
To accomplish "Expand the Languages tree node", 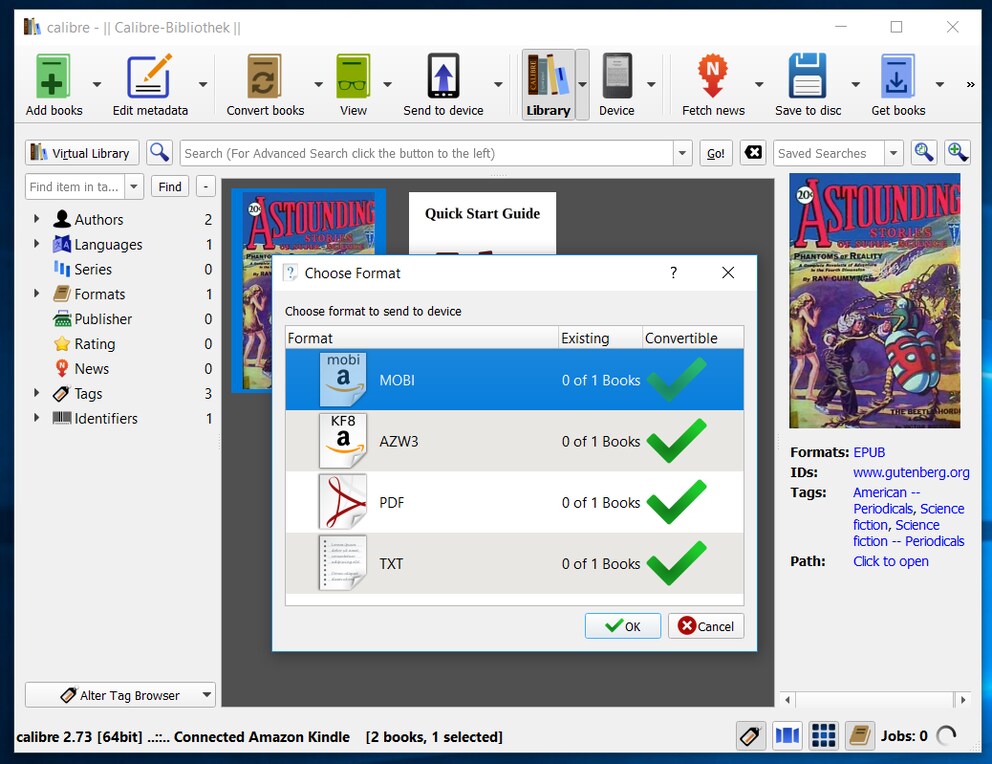I will [37, 243].
